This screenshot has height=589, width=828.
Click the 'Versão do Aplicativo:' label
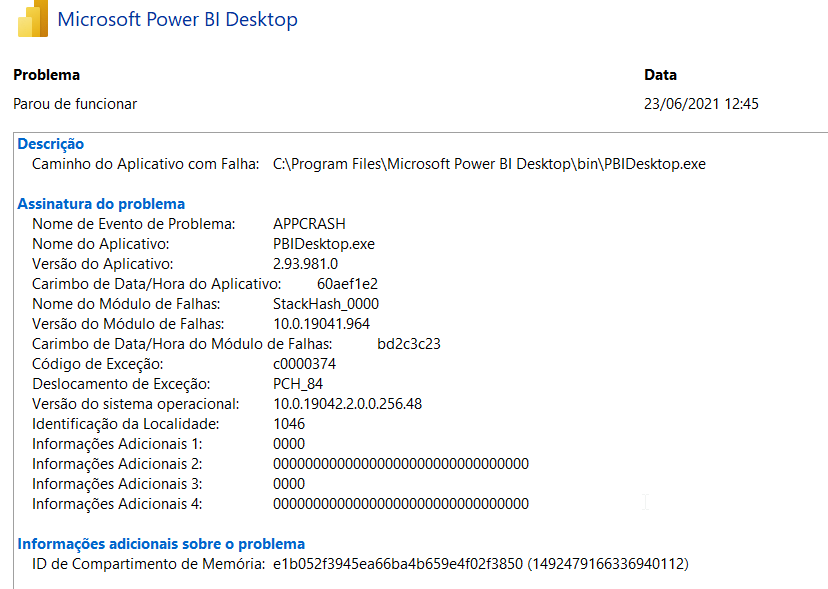(x=102, y=264)
